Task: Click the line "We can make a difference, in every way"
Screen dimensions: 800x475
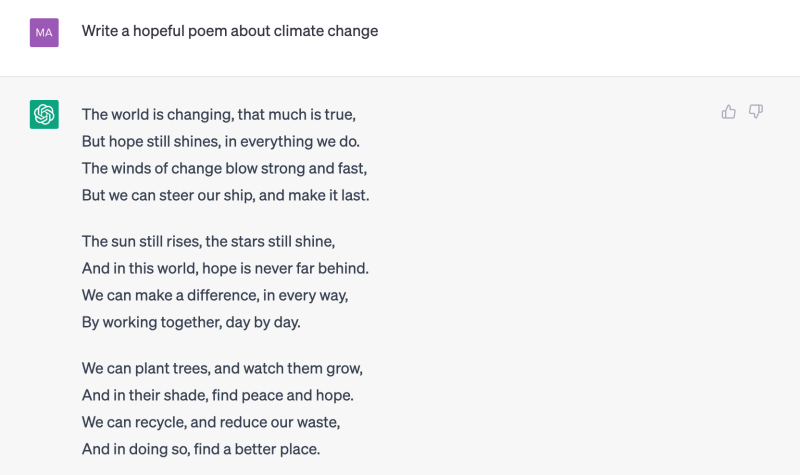Action: pyautogui.click(x=215, y=295)
